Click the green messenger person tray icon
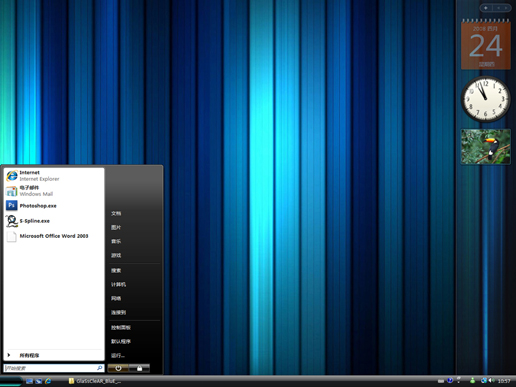Image resolution: width=516 pixels, height=387 pixels. point(472,380)
